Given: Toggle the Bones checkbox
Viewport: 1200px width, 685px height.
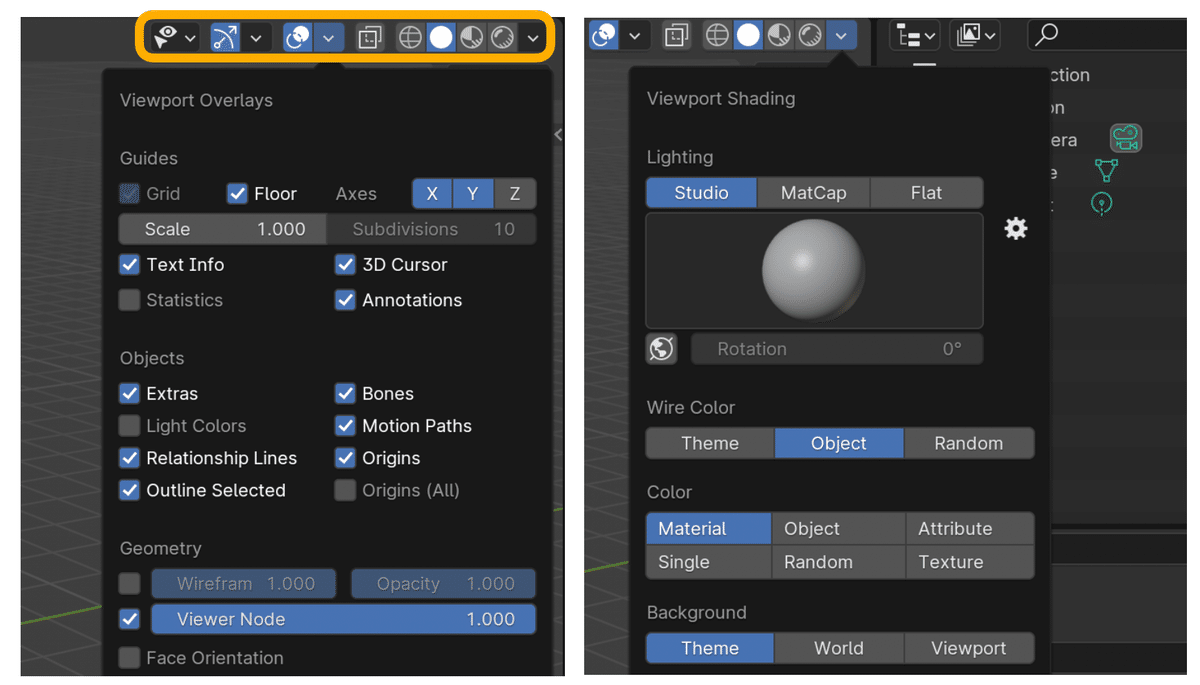Looking at the screenshot, I should click(345, 393).
